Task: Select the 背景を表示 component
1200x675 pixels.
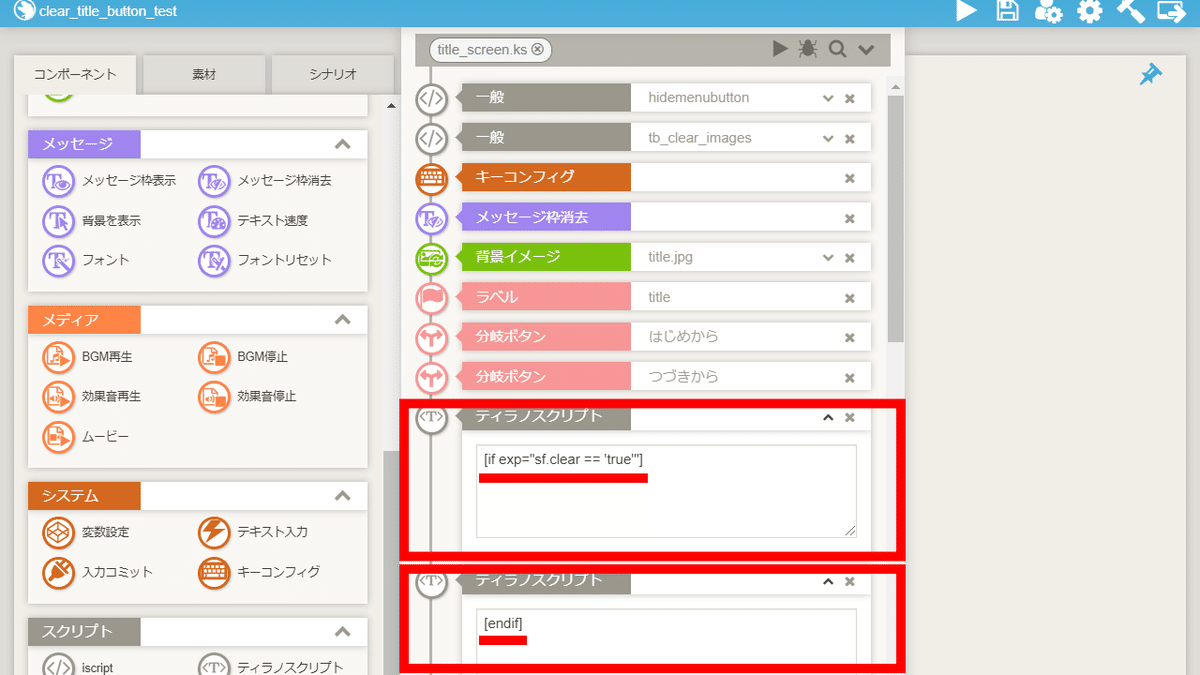Action: 92,220
